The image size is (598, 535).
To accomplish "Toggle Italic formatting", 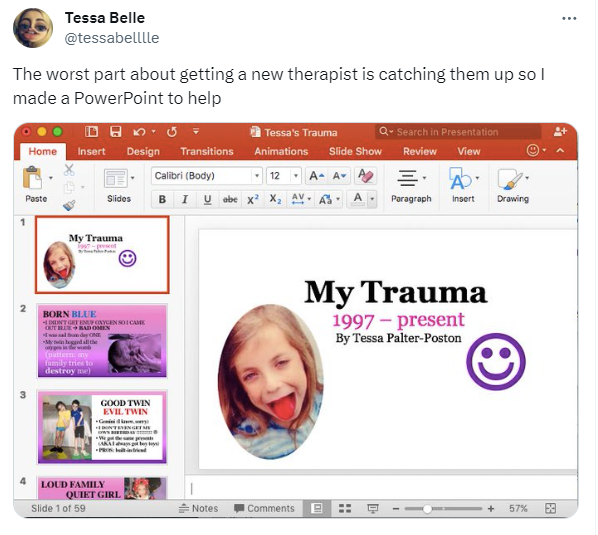I will 185,199.
